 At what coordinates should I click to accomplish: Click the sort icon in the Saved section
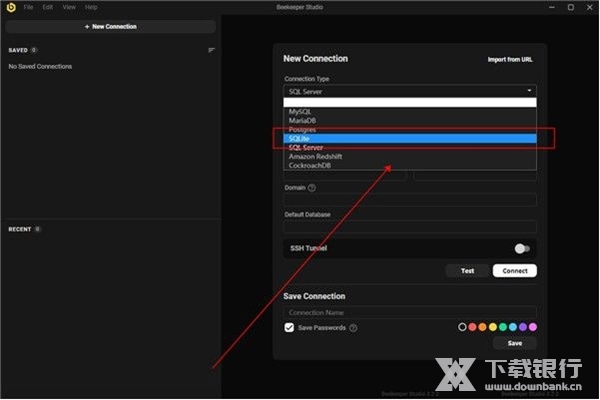click(x=211, y=49)
